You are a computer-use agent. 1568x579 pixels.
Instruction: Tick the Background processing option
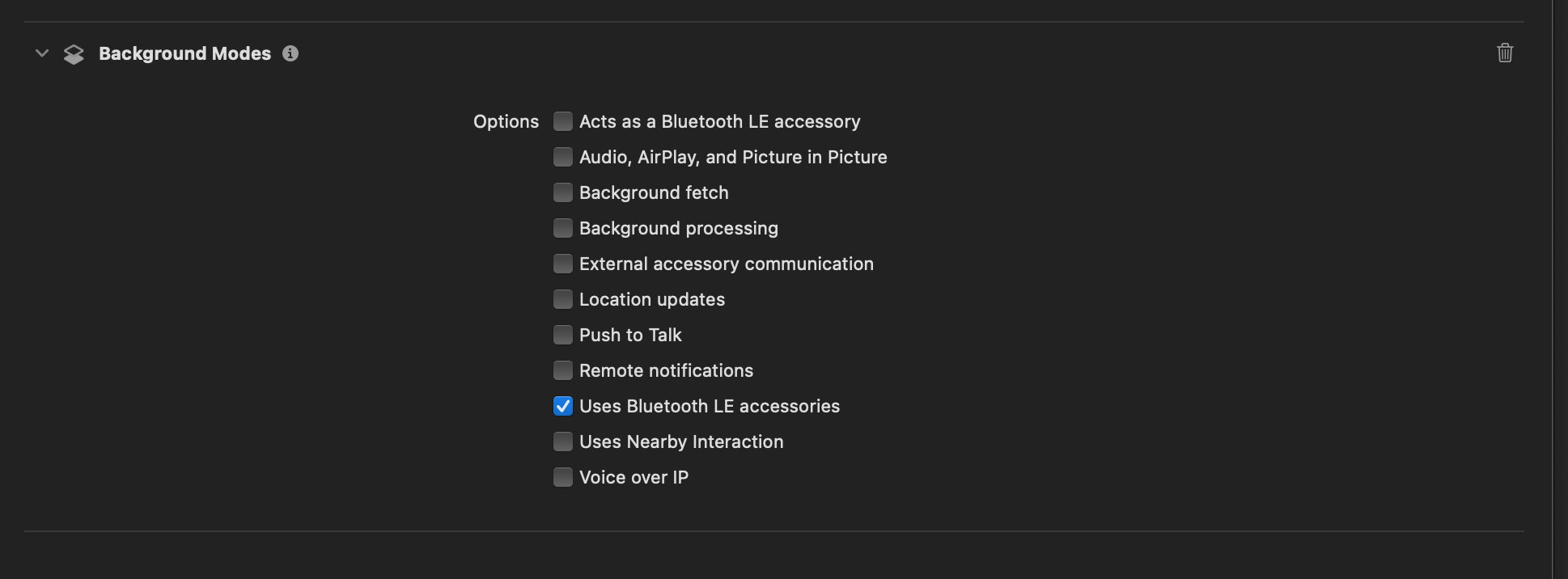[x=563, y=228]
